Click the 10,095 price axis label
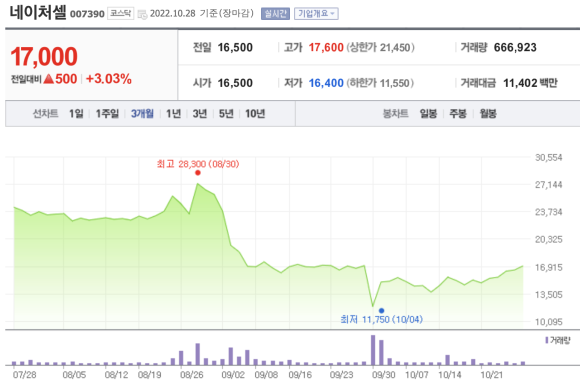This screenshot has height=392, width=580. click(x=549, y=322)
